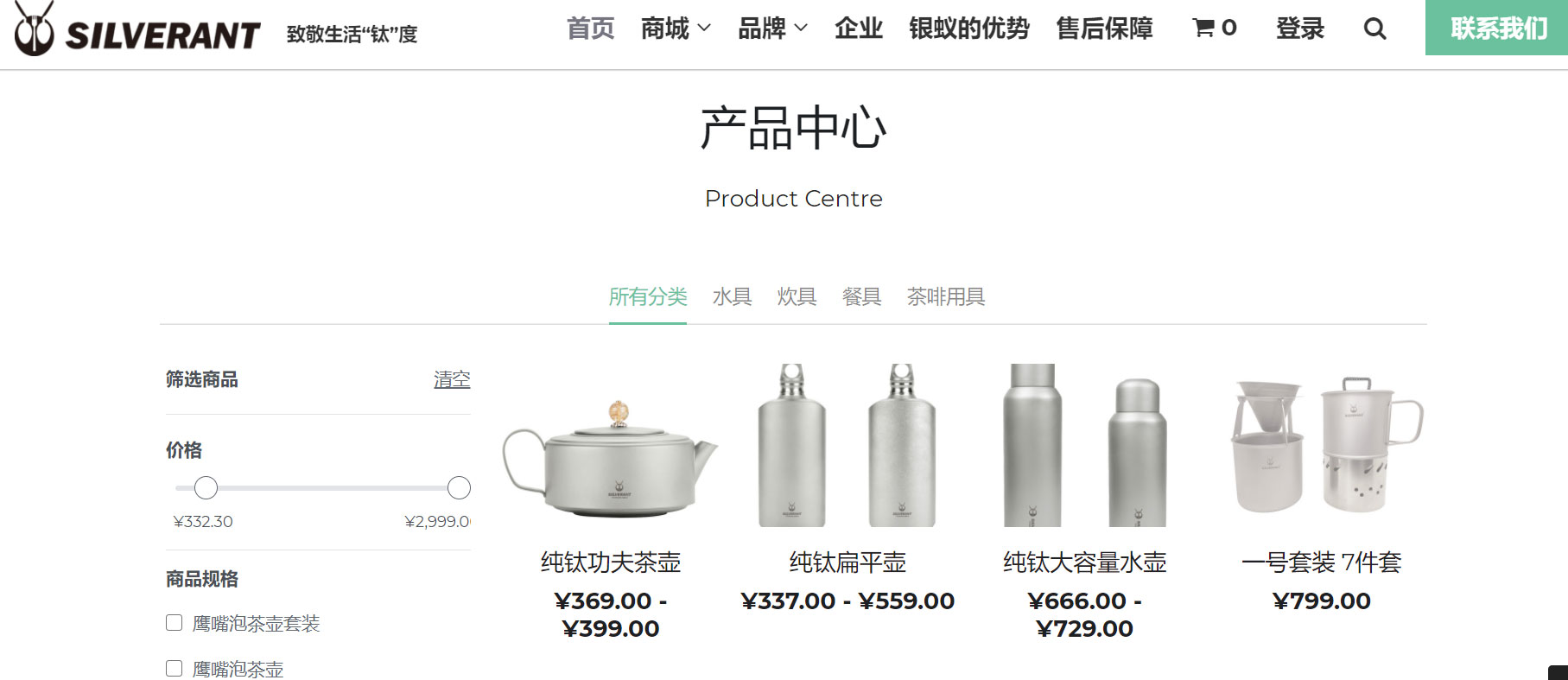Click the 清空 filter link

(x=452, y=379)
